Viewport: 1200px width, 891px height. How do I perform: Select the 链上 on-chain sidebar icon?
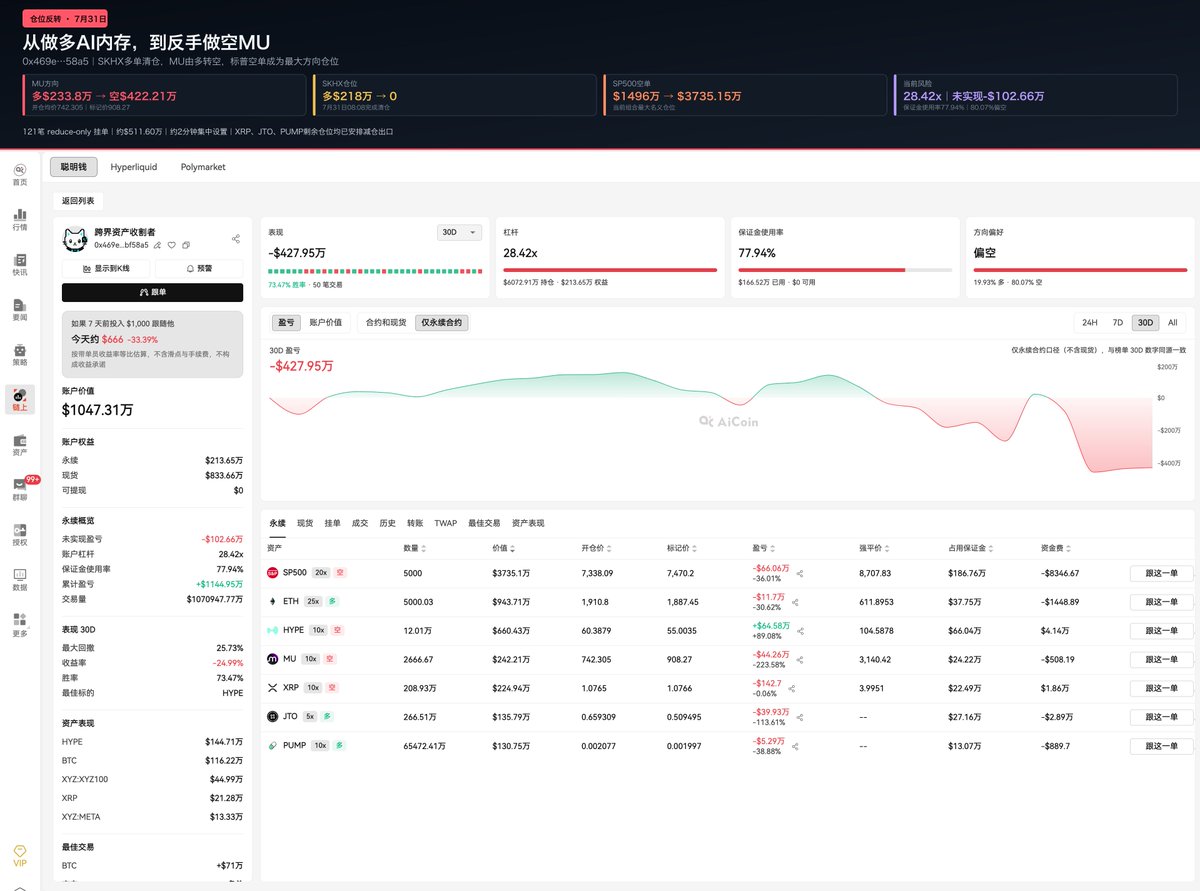(x=19, y=399)
